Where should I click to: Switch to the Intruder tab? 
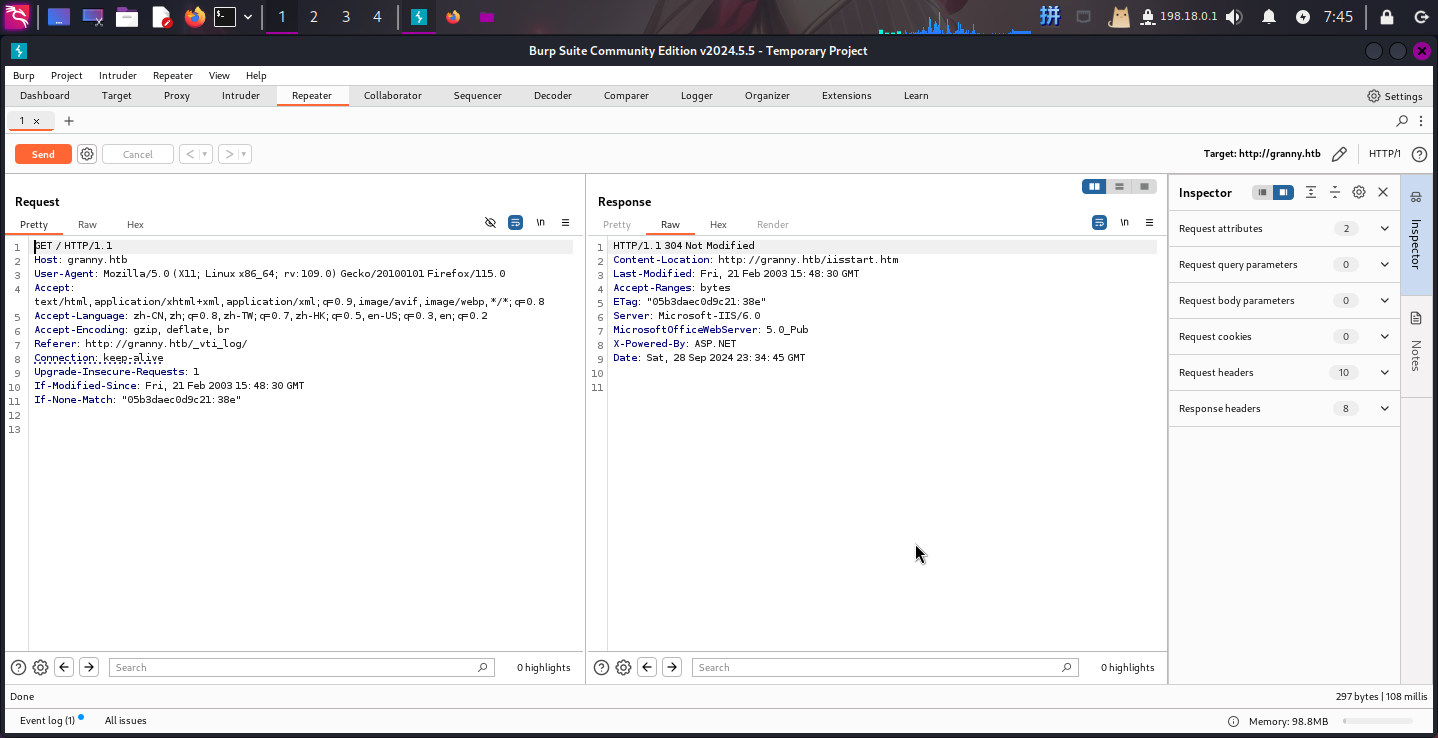241,96
